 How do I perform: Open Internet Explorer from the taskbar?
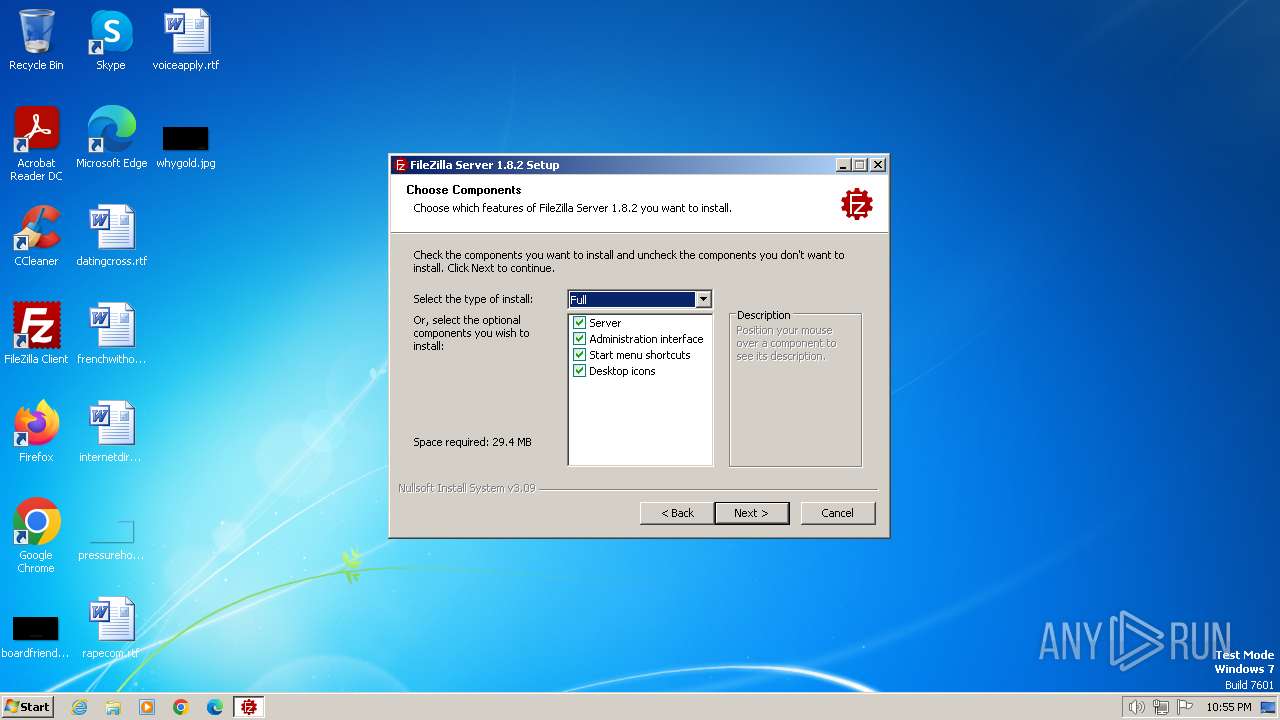79,707
